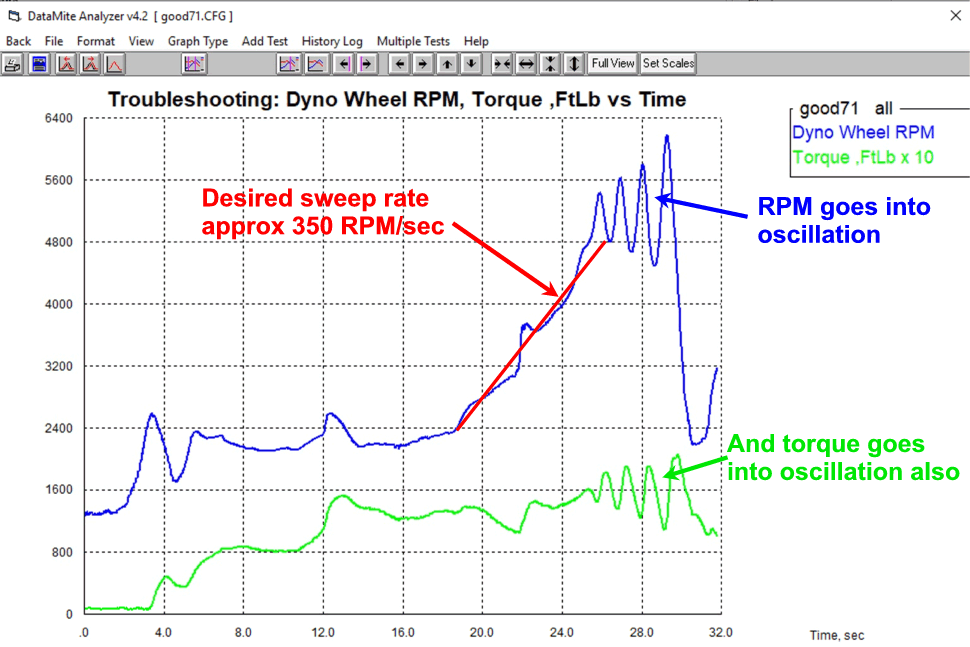Viewport: 970px width, 647px height.
Task: Expand graph horizontally with outward arrows
Action: (x=526, y=64)
